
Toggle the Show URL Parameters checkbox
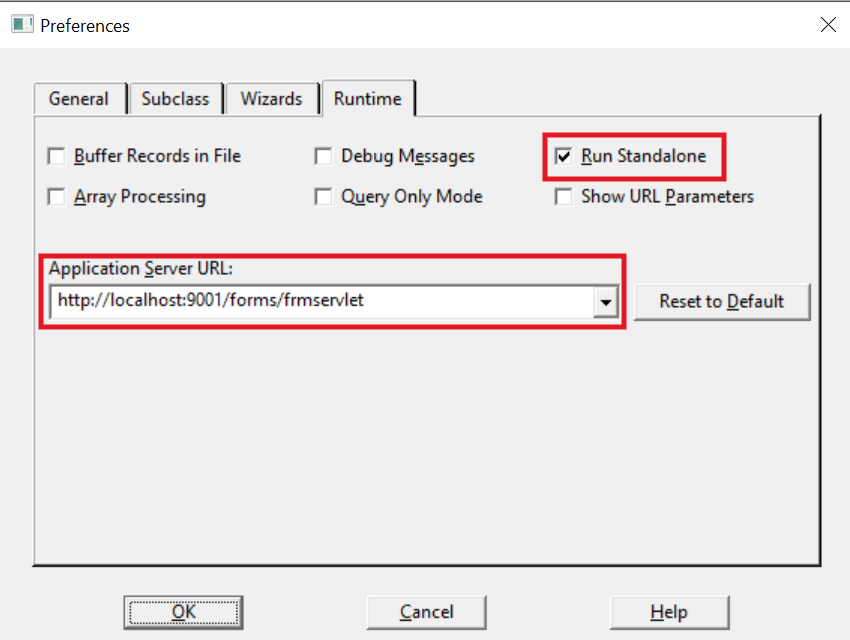tap(564, 197)
